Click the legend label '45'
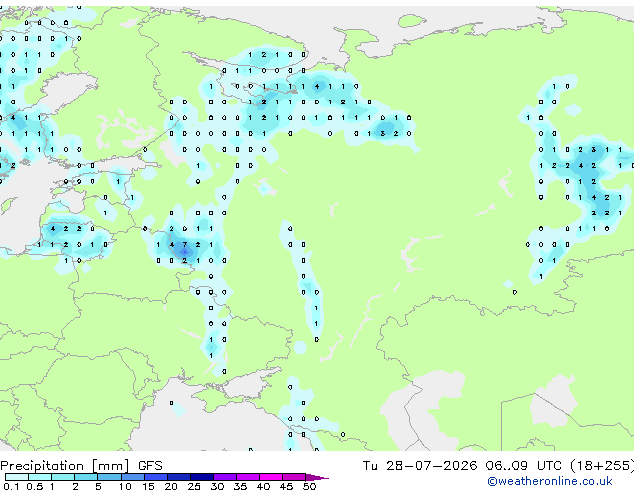Image resolution: width=634 pixels, height=490 pixels. tap(286, 486)
